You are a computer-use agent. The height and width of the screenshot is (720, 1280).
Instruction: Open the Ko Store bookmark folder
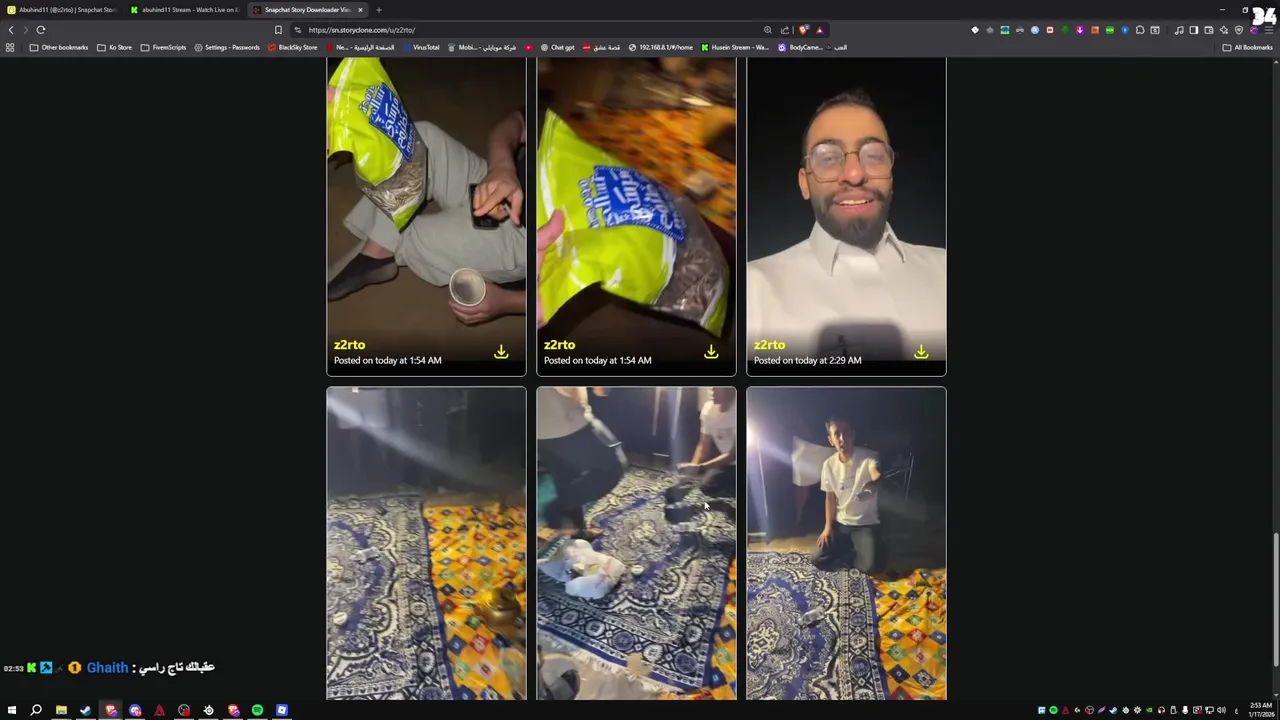[x=114, y=47]
